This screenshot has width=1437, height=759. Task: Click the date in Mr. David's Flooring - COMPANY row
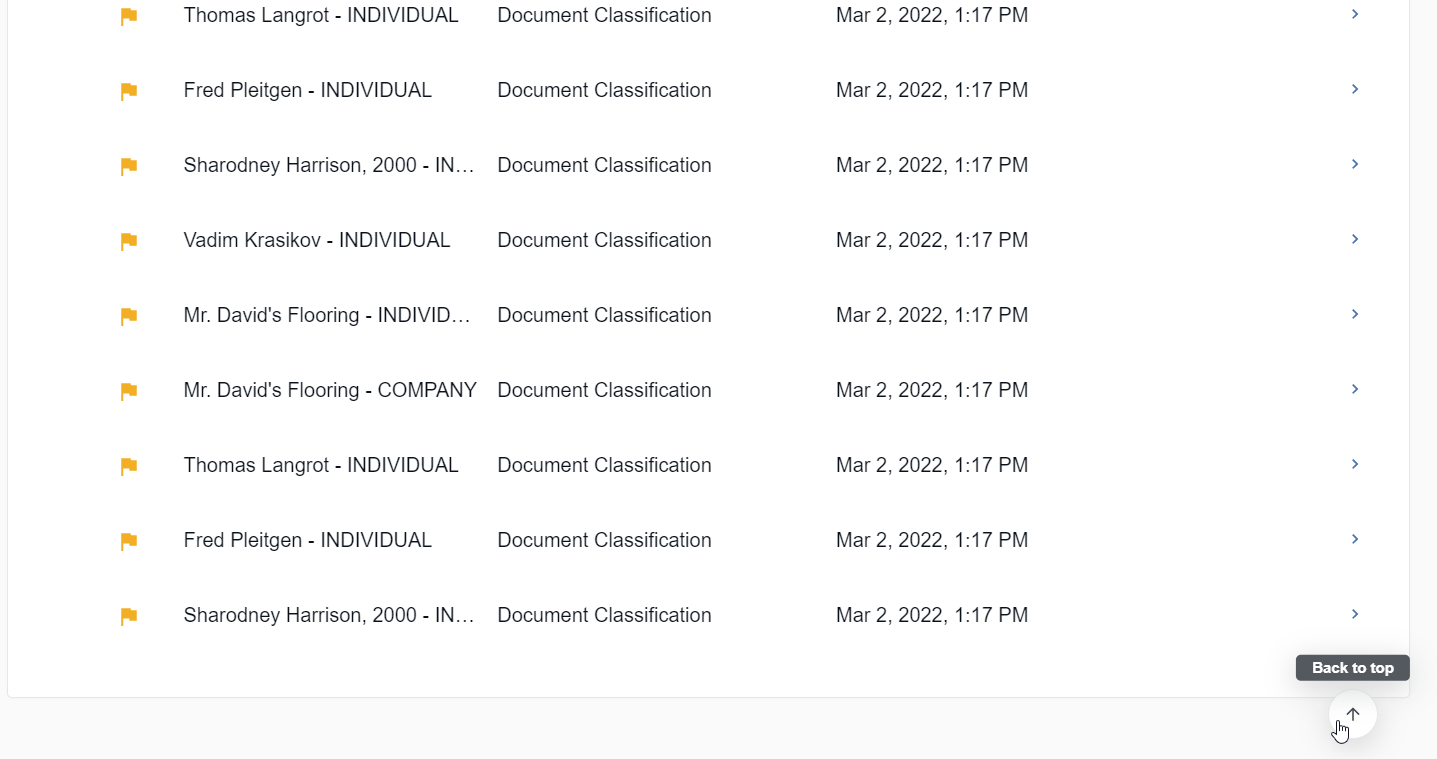click(932, 390)
